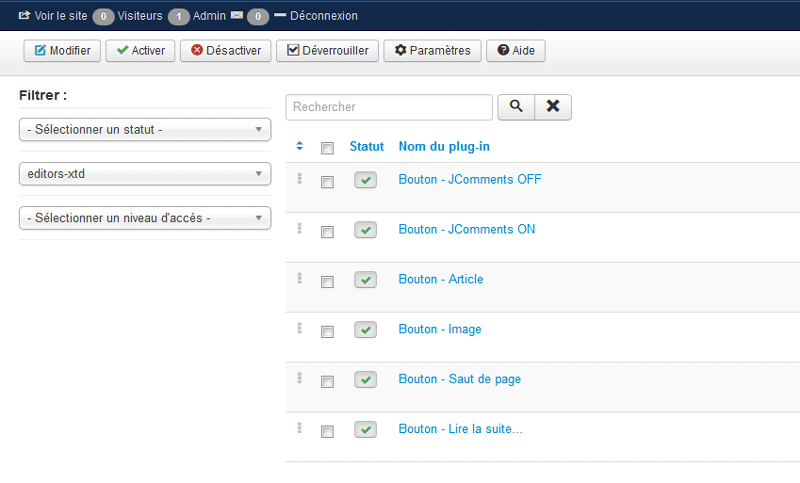Focus the Rechercher search field

tap(389, 107)
